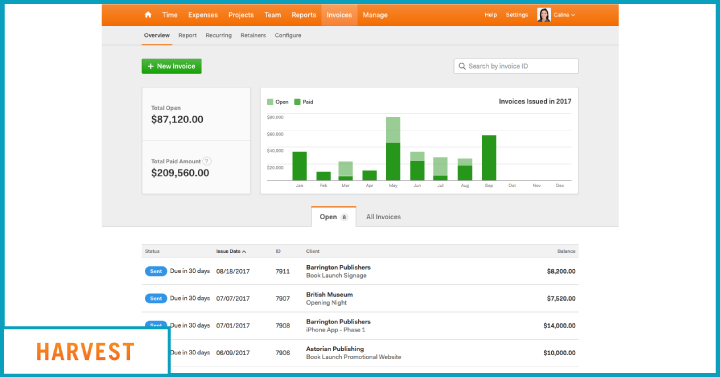The height and width of the screenshot is (377, 720).
Task: Open the Manage section
Action: pos(375,15)
